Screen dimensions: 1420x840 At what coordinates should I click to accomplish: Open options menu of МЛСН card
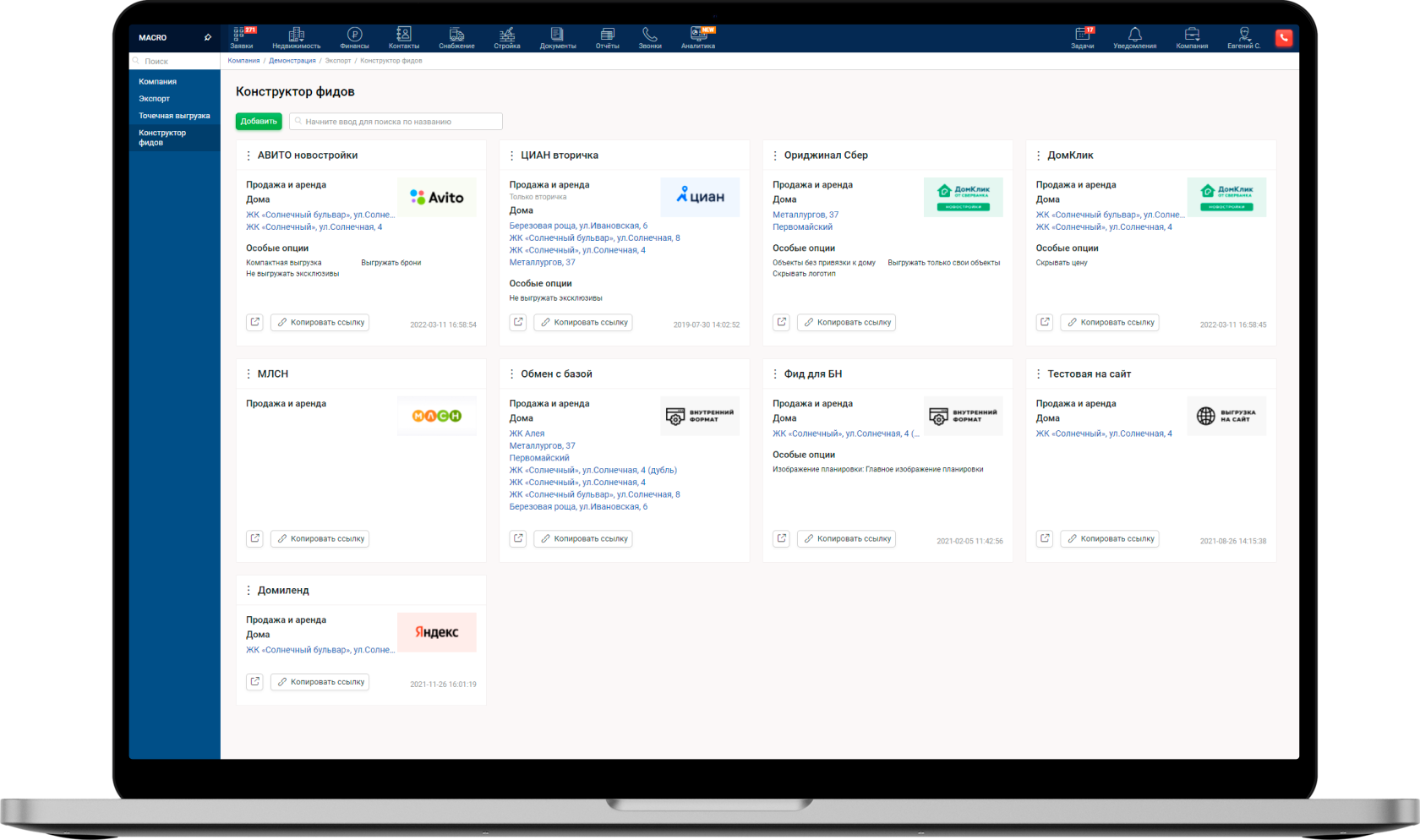click(248, 374)
